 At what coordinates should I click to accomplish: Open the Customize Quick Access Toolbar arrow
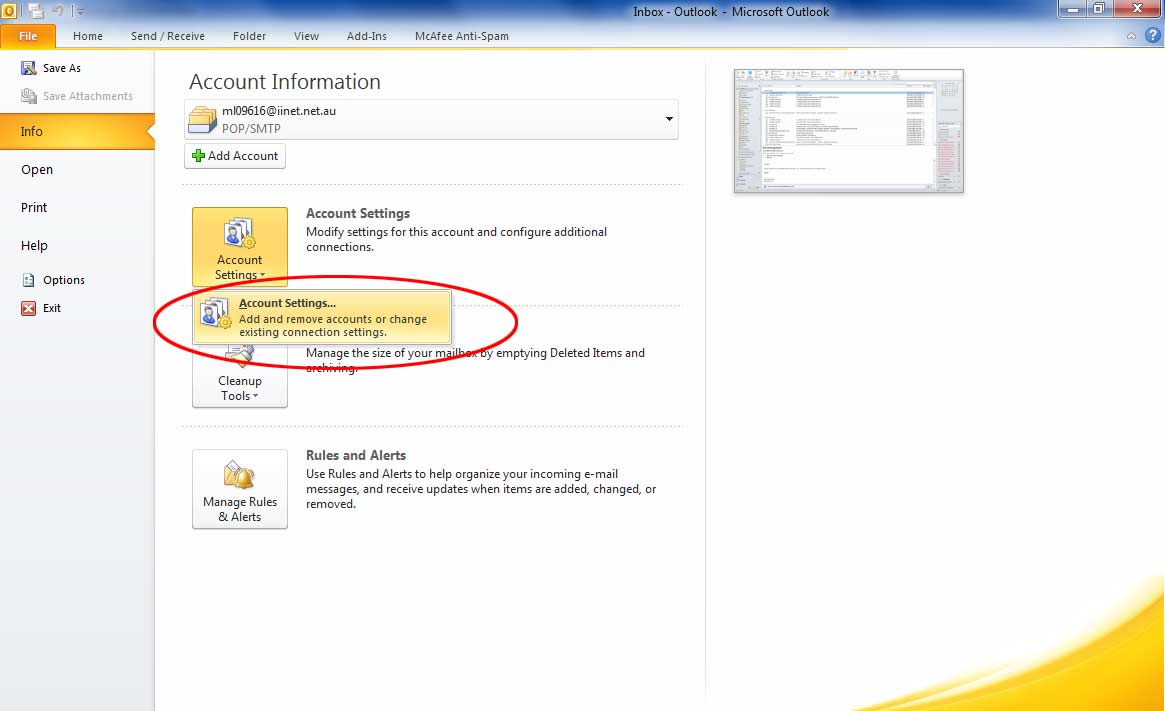[79, 12]
